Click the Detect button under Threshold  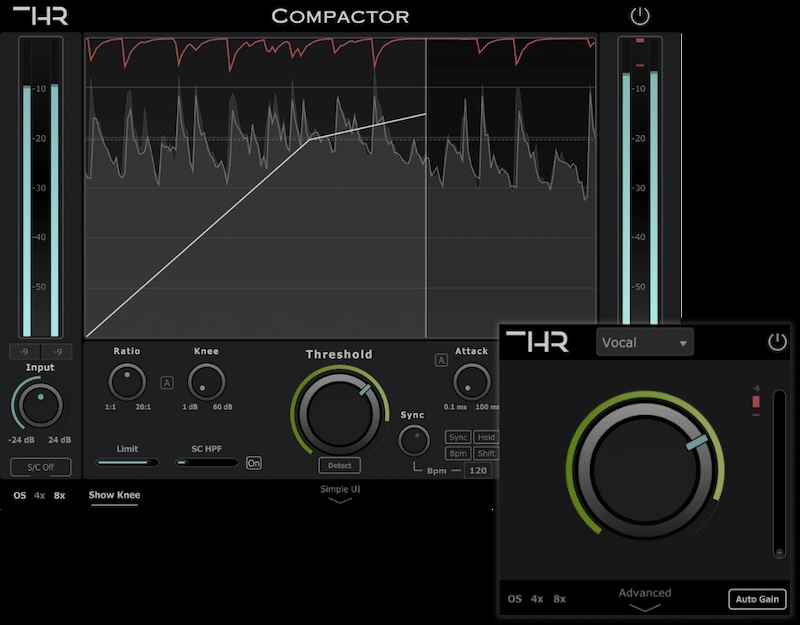tap(340, 465)
